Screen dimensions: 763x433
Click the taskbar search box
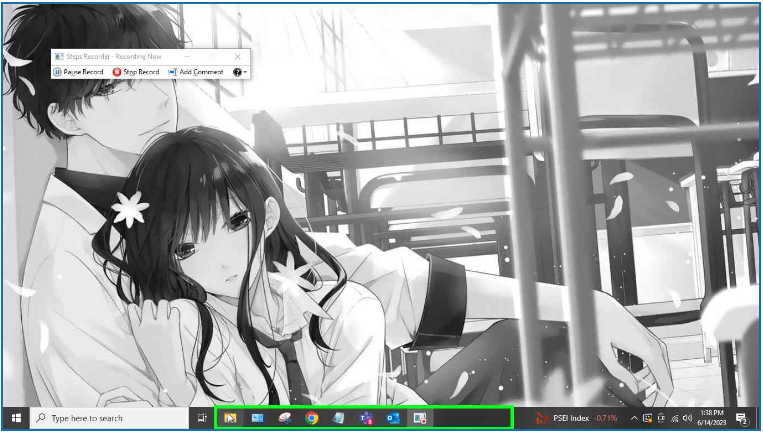pyautogui.click(x=109, y=418)
